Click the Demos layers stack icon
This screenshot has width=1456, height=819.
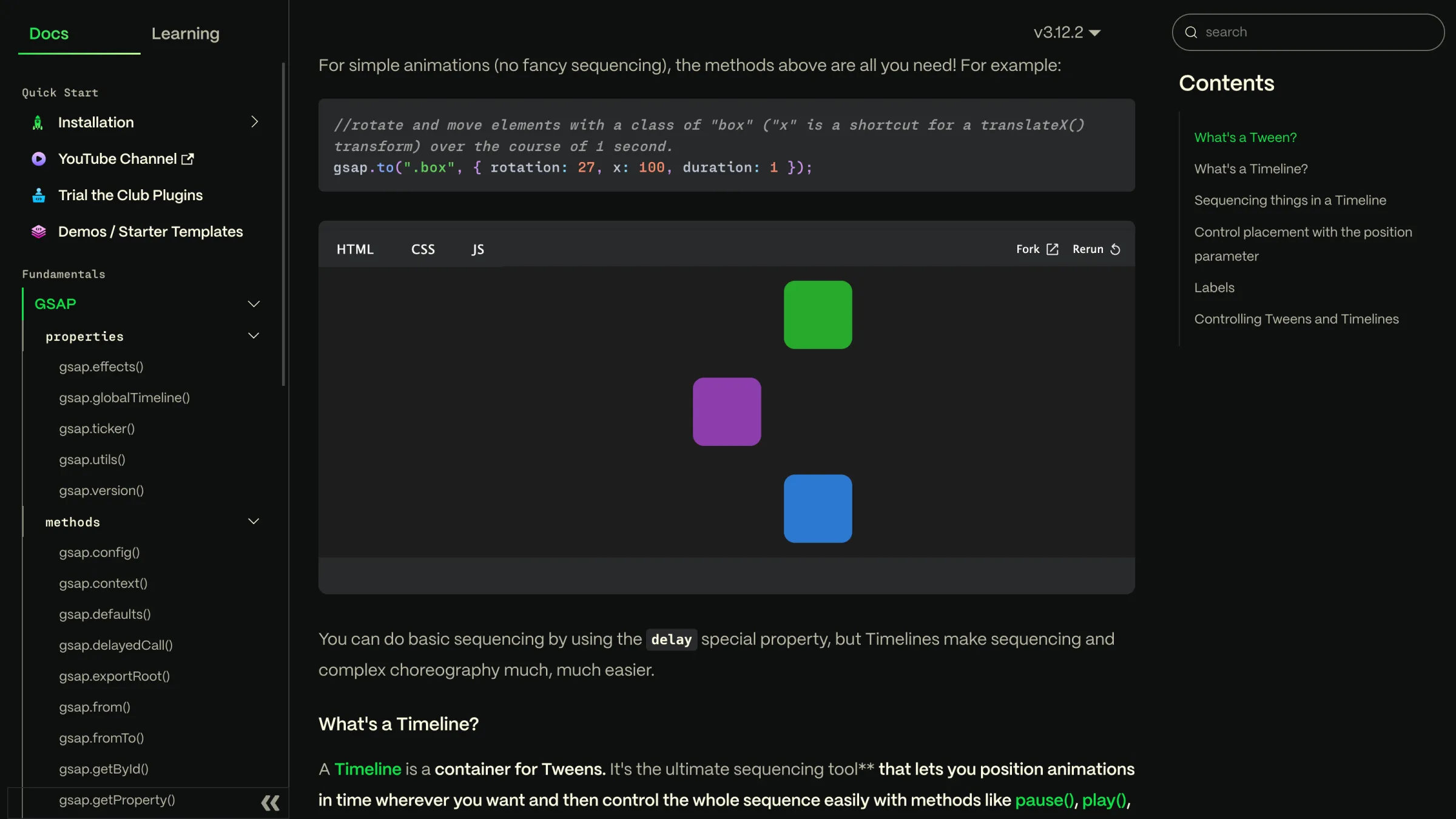pyautogui.click(x=38, y=232)
